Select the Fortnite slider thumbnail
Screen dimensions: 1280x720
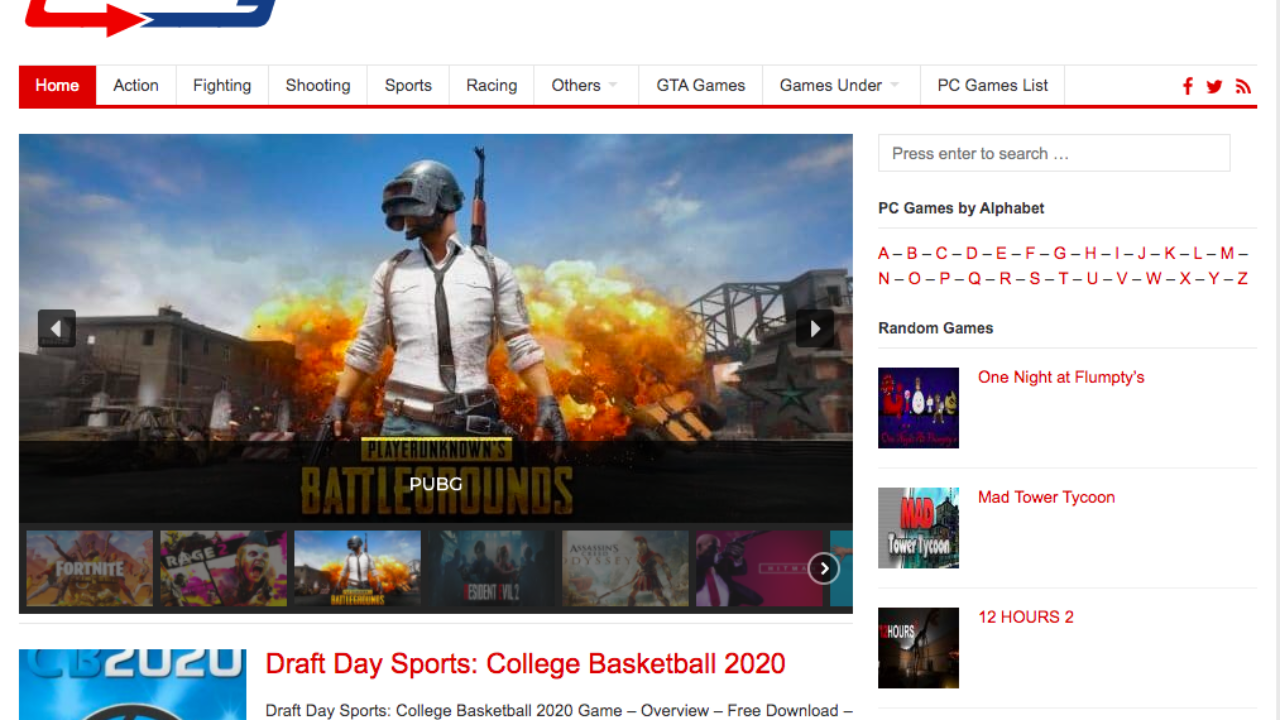click(x=90, y=568)
